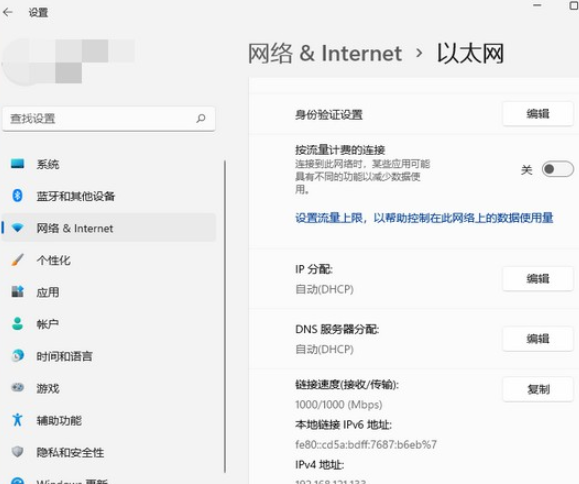The height and width of the screenshot is (484, 579).
Task: Click the back arrow icon
Action: 7,12
